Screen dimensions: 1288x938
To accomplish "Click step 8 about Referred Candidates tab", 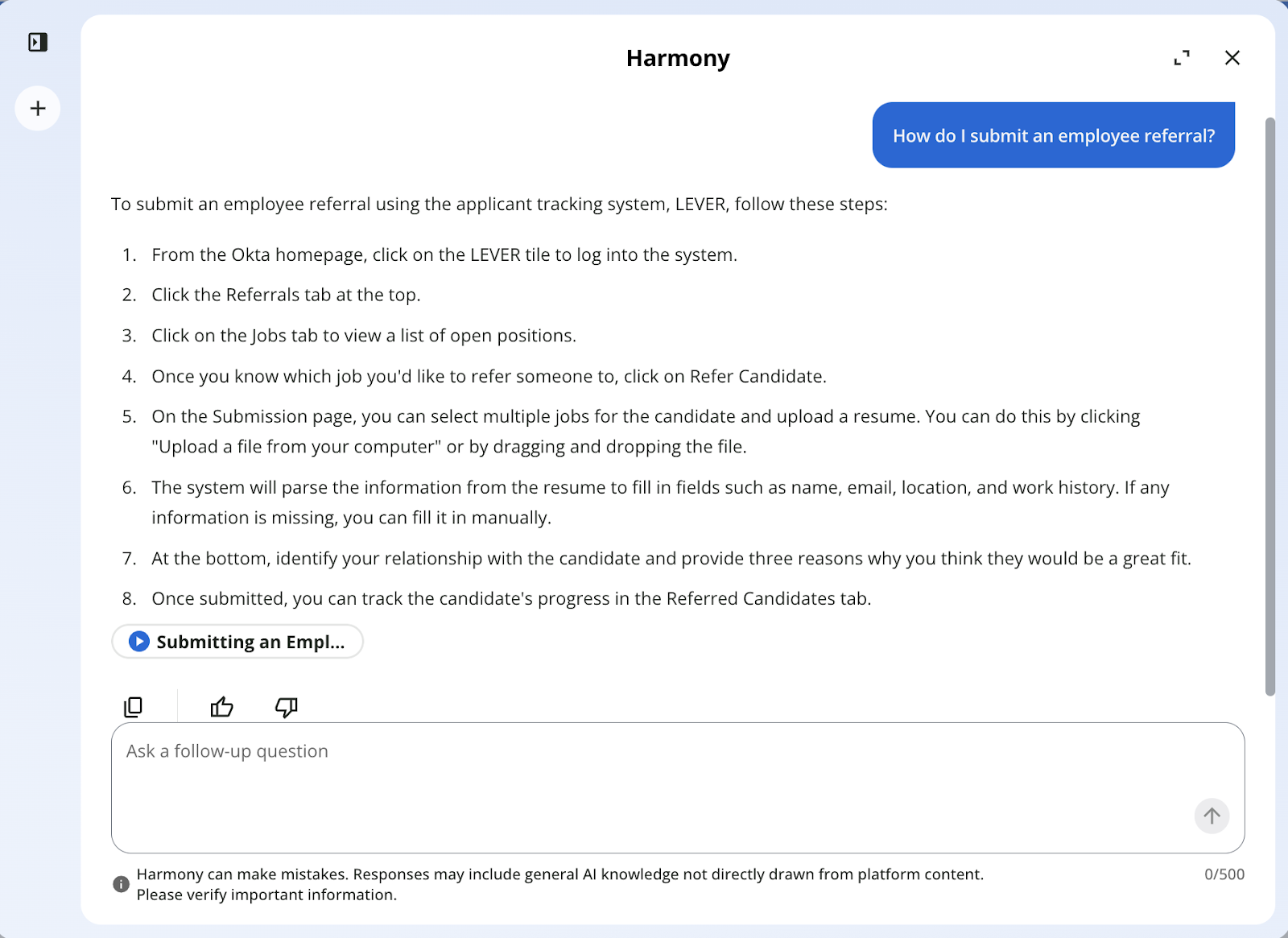I will [511, 598].
